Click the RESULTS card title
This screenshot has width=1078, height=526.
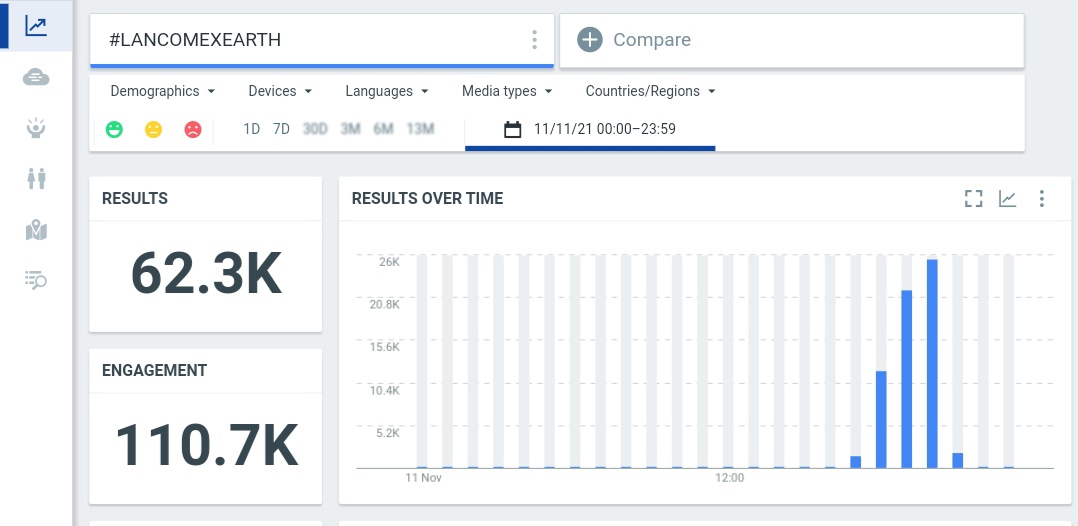click(x=135, y=199)
